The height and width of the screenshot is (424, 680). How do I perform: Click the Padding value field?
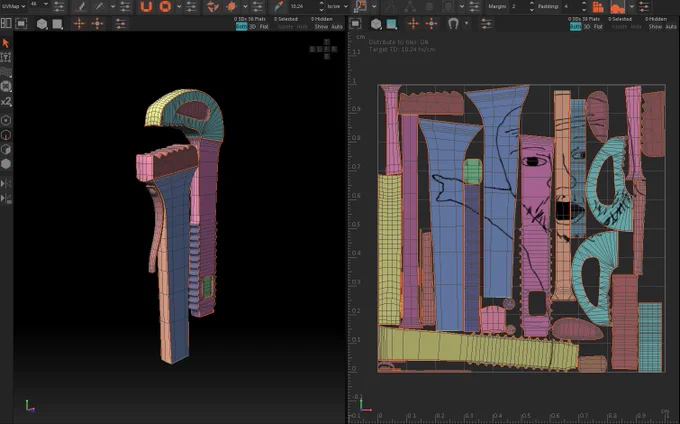click(x=571, y=7)
